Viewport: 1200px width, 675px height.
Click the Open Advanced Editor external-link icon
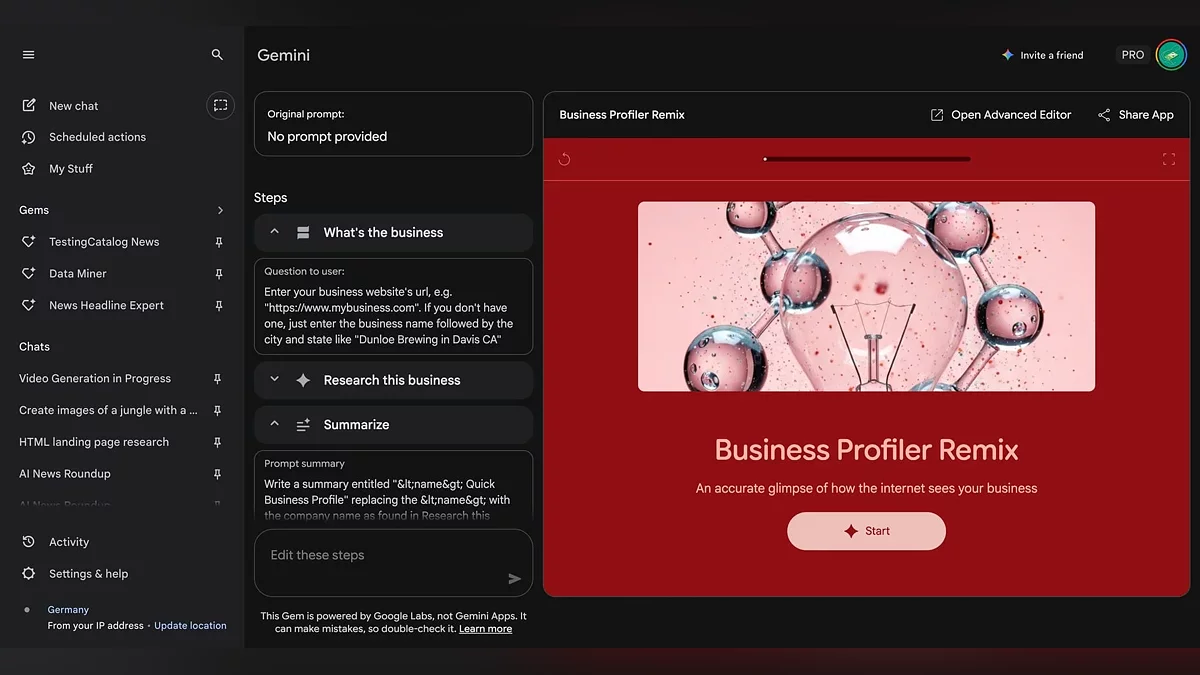[937, 115]
